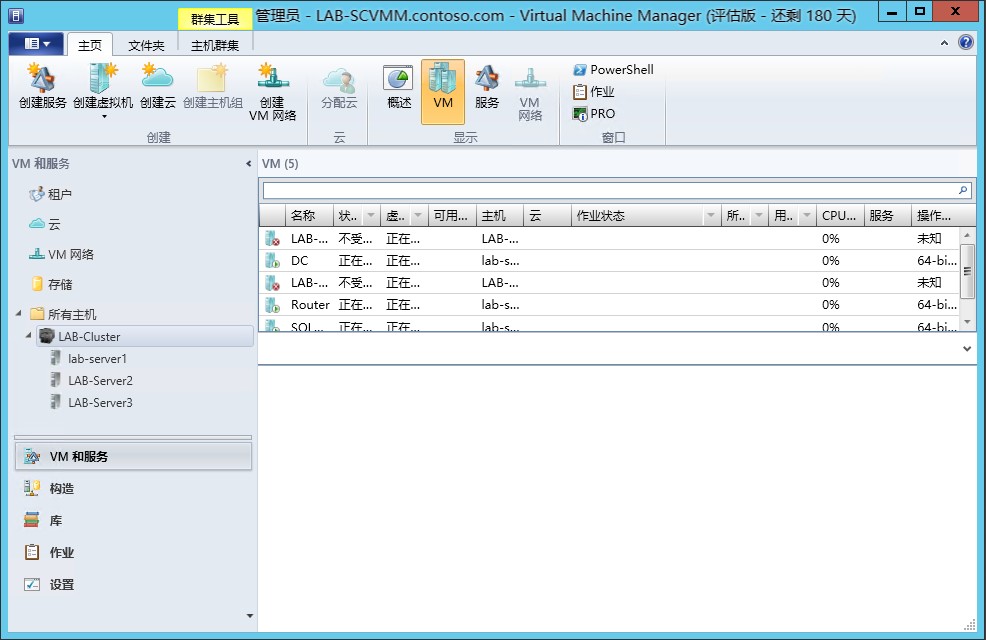Sort by the 可用性 column header
Screen dimensions: 986x640
pyautogui.click(x=452, y=216)
